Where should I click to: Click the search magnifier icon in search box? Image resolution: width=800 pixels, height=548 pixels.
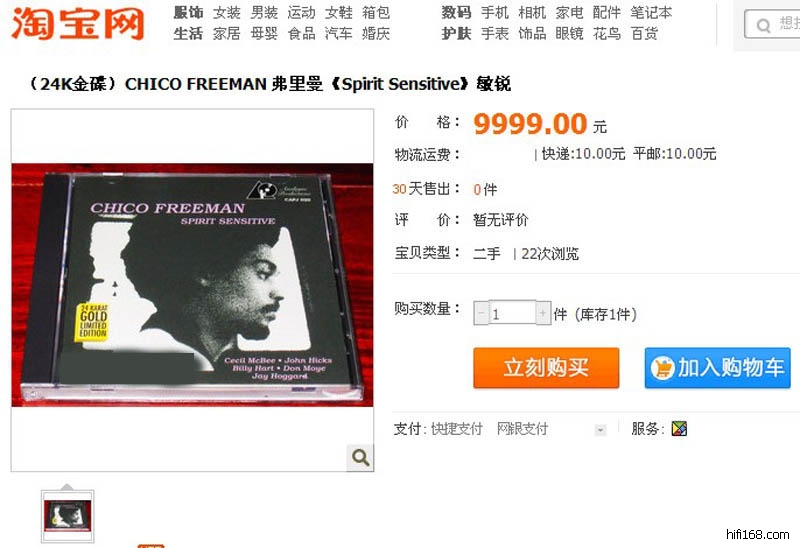pos(763,25)
